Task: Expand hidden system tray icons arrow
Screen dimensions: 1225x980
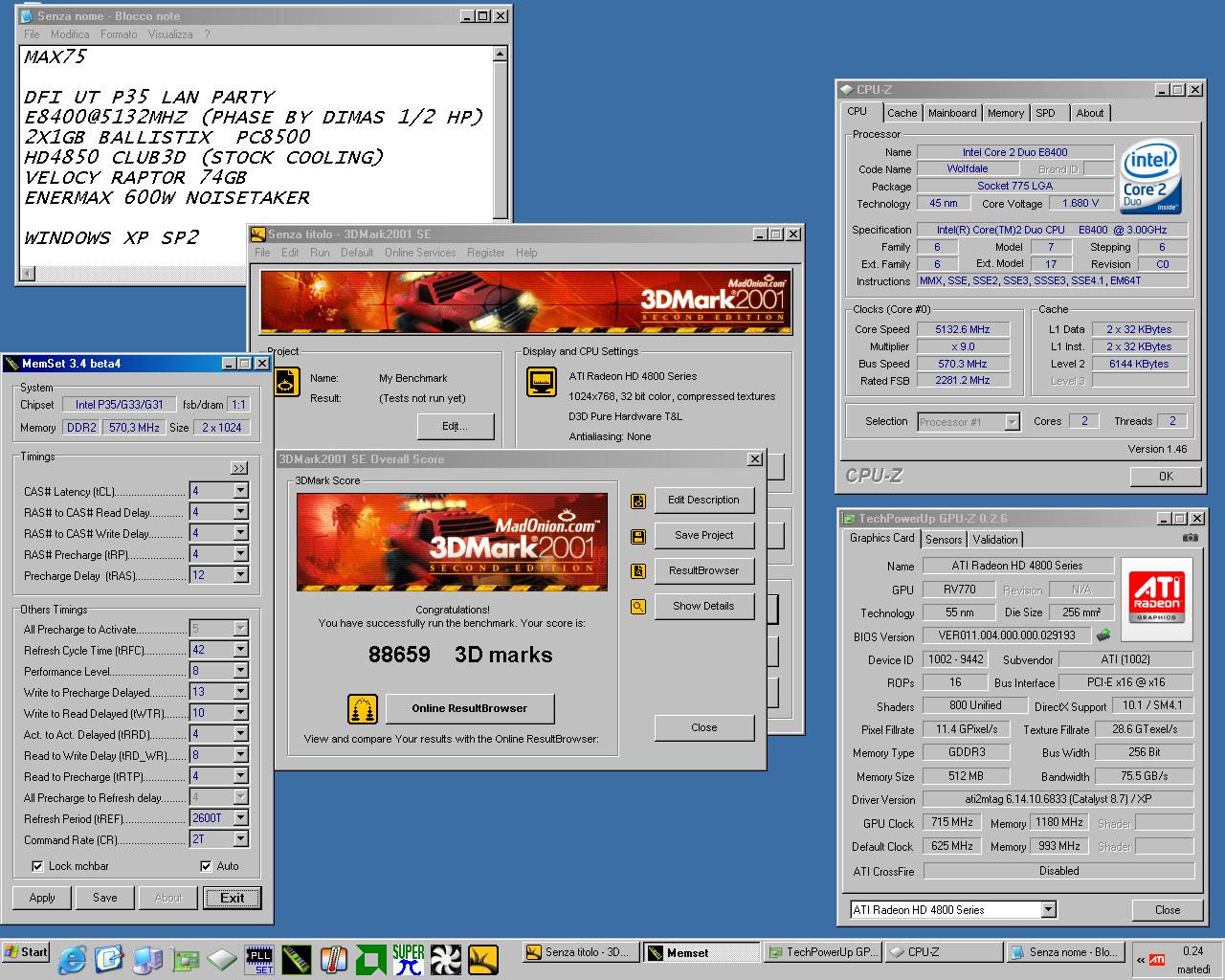Action: click(x=1140, y=959)
